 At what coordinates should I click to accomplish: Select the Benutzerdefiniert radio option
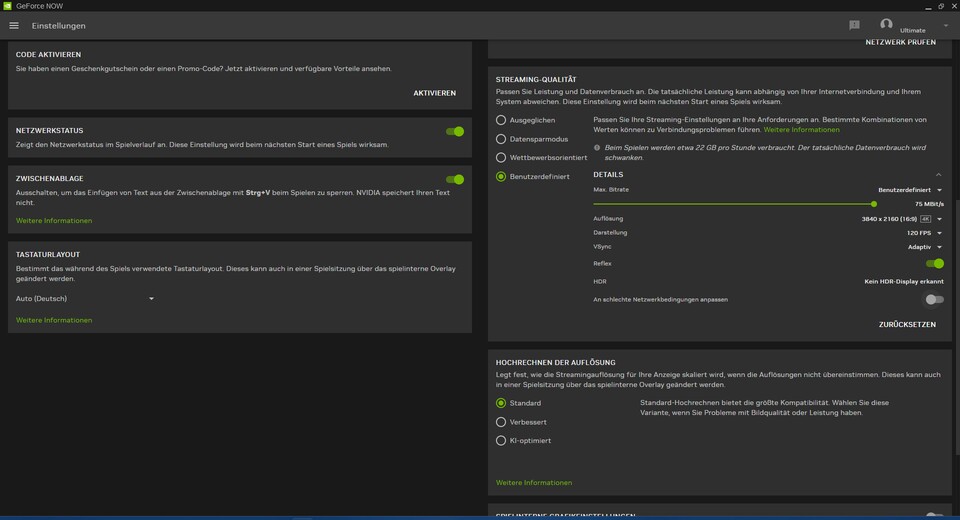pos(501,176)
